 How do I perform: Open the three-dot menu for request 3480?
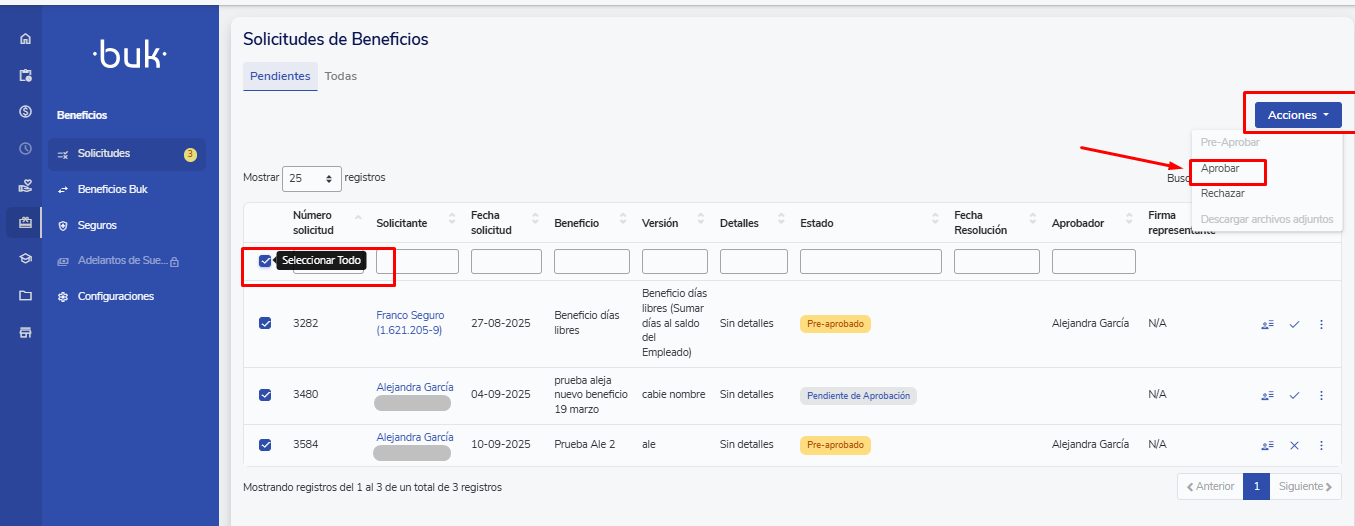pyautogui.click(x=1321, y=396)
